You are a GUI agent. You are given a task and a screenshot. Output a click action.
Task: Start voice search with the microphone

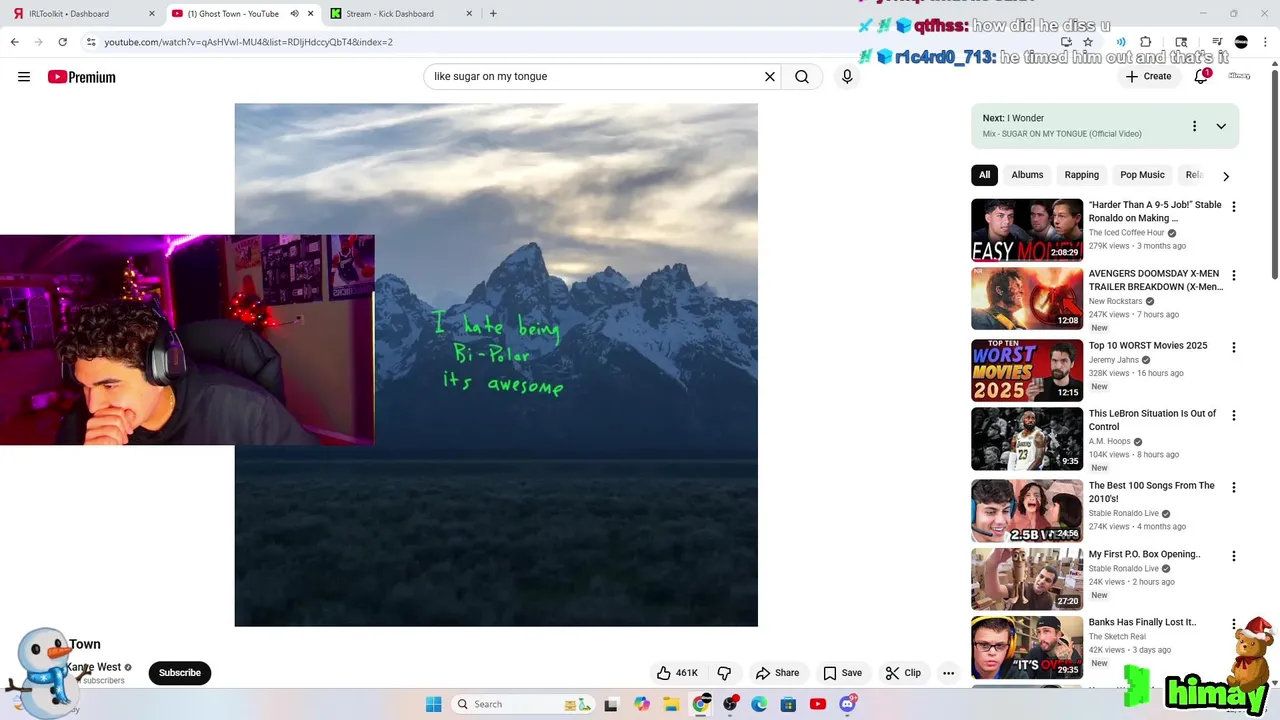pos(847,76)
